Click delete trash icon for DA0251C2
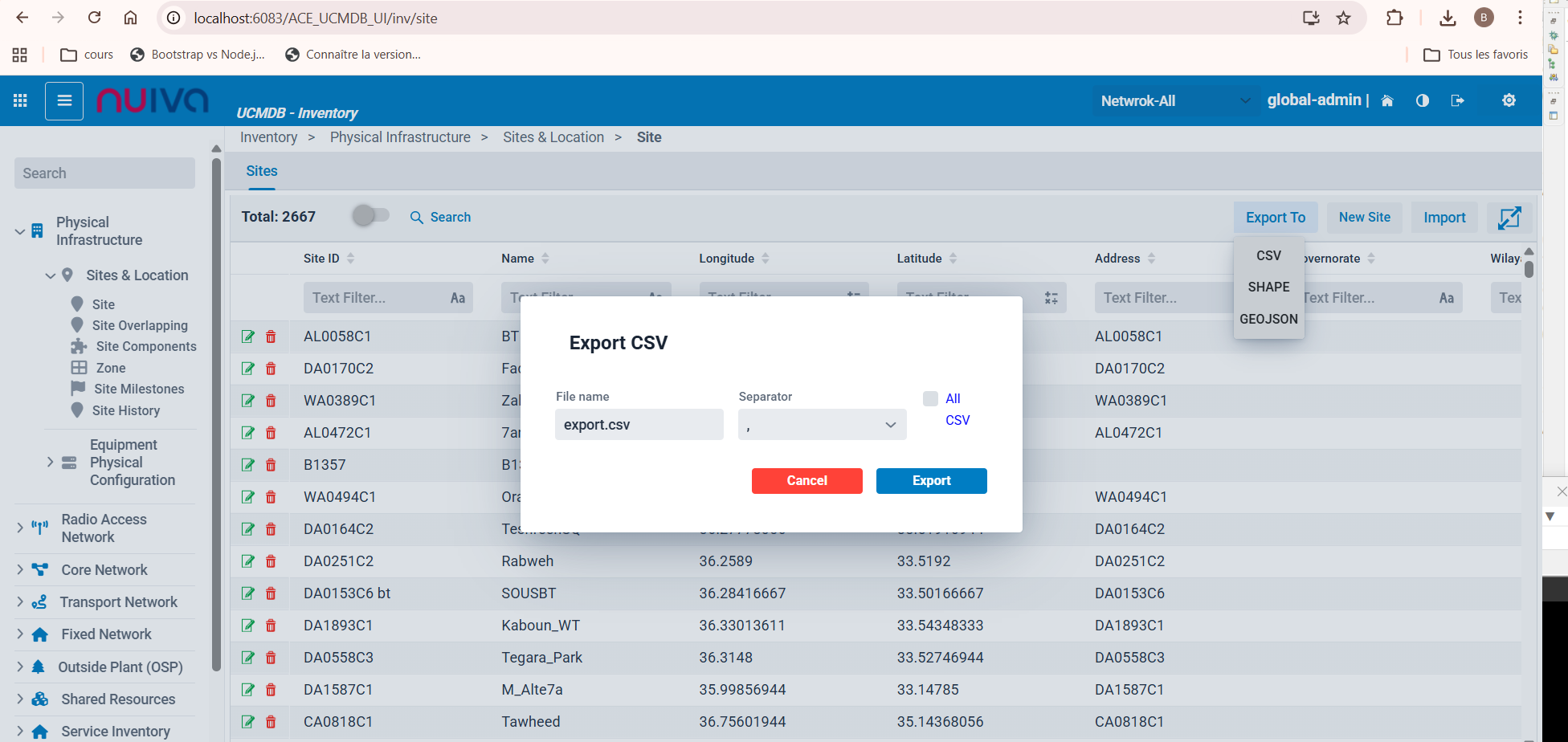Screen dimensions: 1568x742 [271, 561]
